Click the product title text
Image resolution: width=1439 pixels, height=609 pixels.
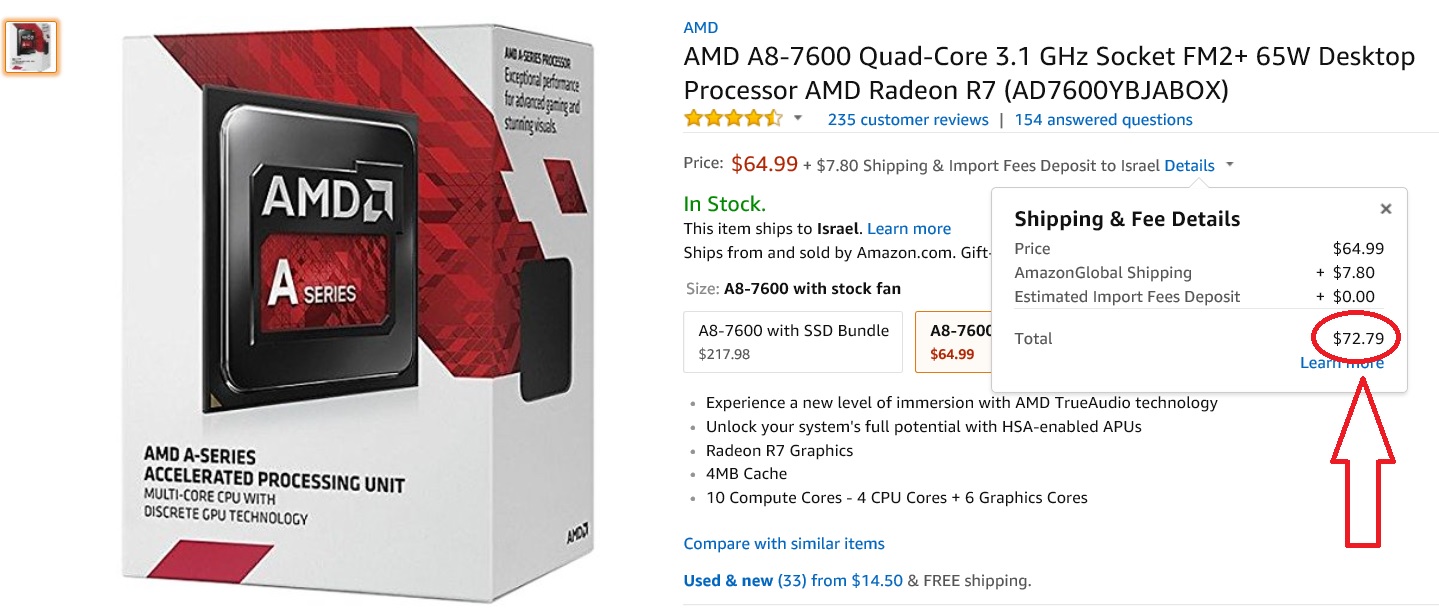click(1049, 73)
